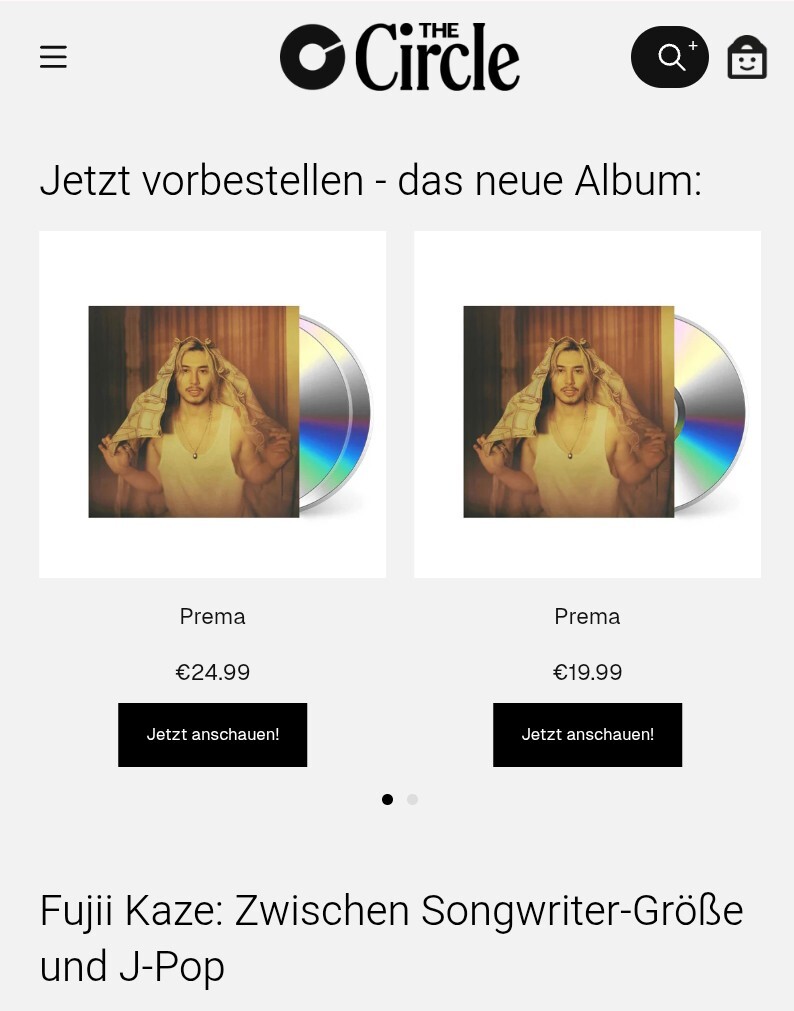Image resolution: width=794 pixels, height=1011 pixels.
Task: Click Jetzt anschauen for the €24.99 album
Action: (x=212, y=734)
